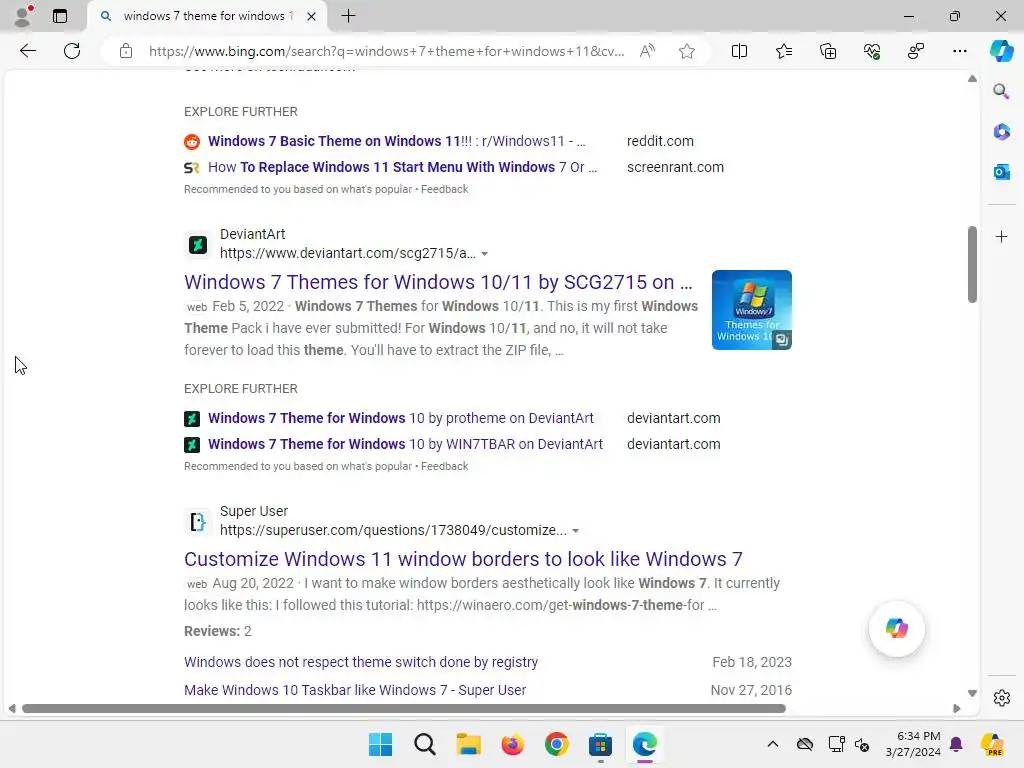Open How To Replace Windows 11 Start Menu link

point(402,167)
